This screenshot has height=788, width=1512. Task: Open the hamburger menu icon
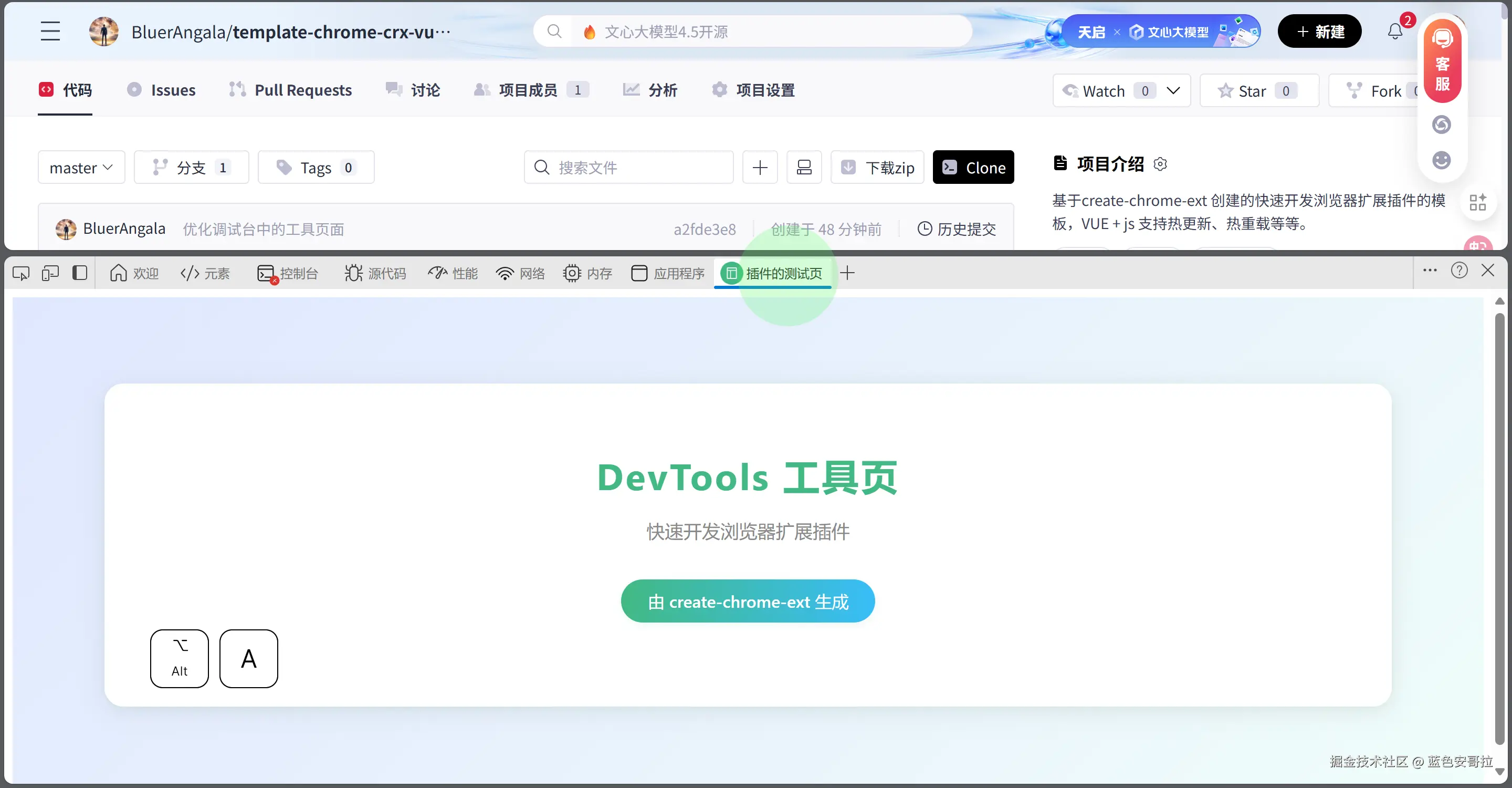click(50, 31)
